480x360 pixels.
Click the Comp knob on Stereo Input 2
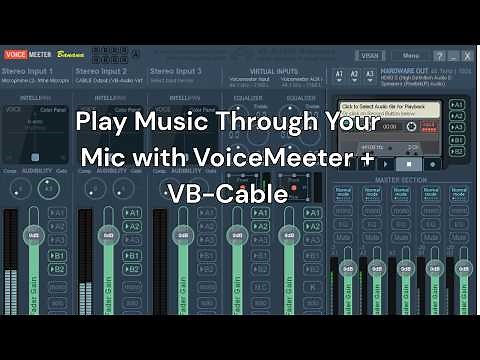95,189
